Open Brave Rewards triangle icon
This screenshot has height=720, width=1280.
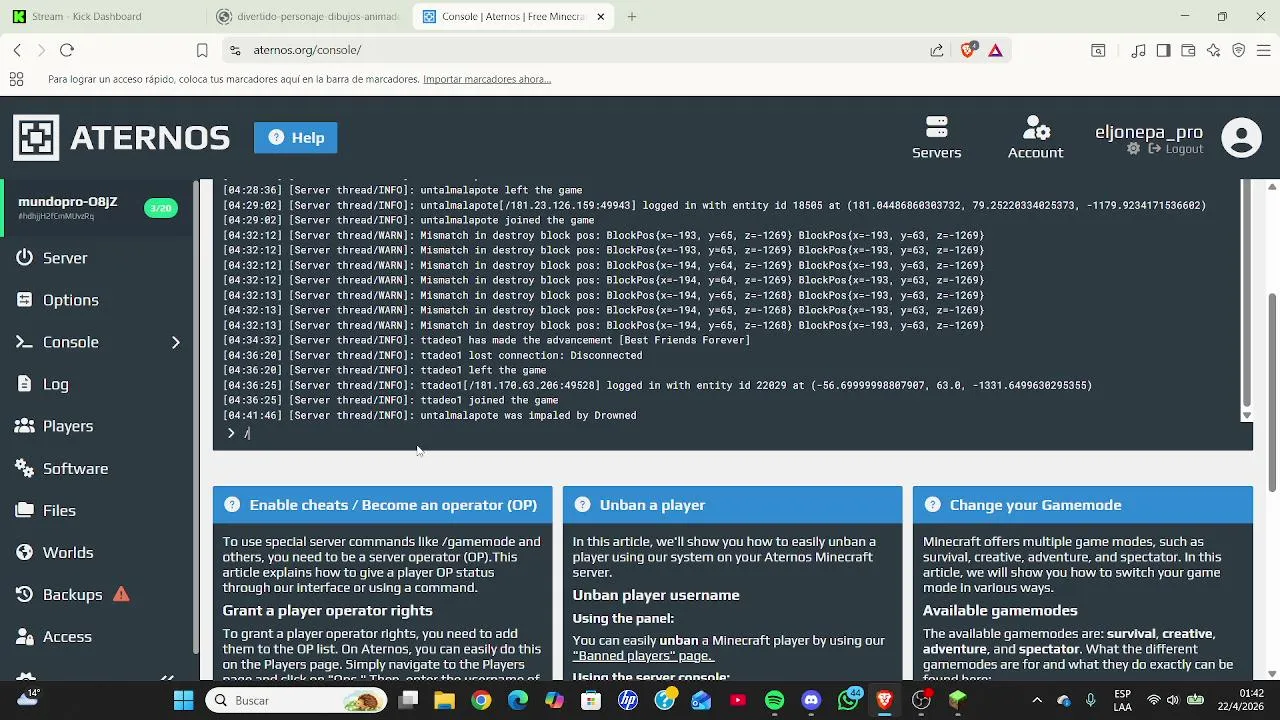coord(995,50)
